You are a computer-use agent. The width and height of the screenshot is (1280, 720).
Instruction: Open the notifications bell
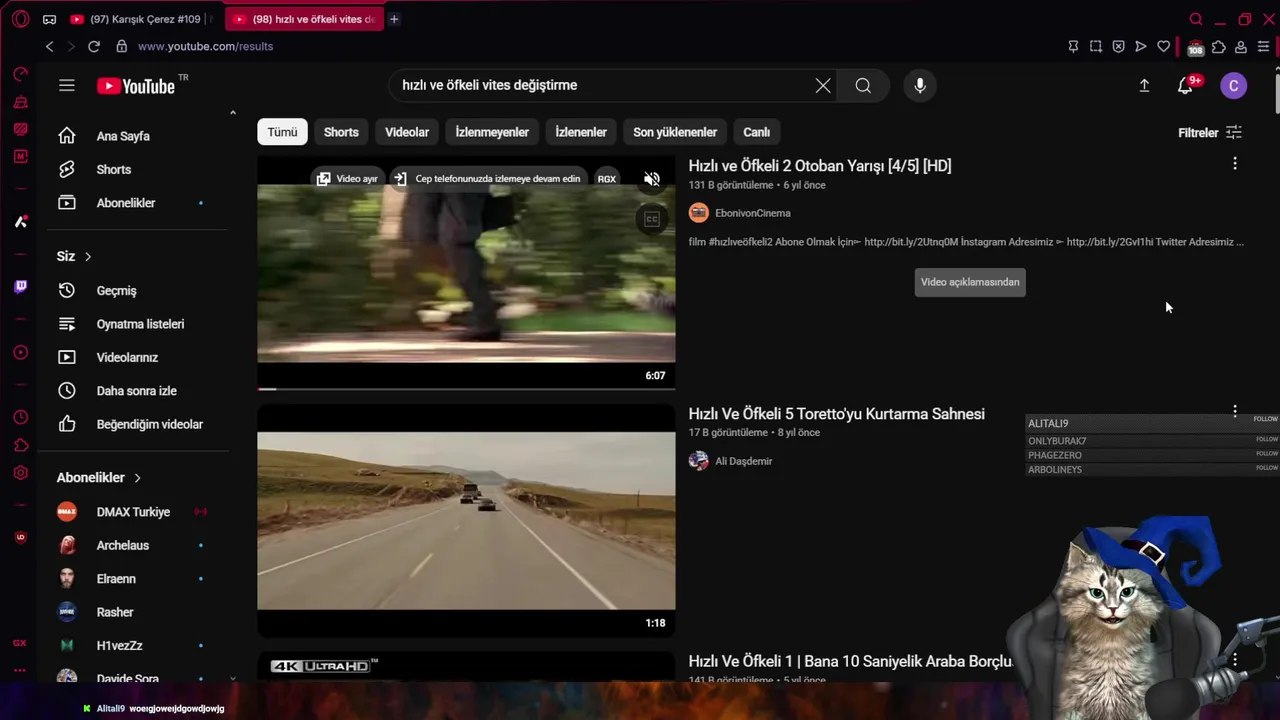coord(1186,86)
